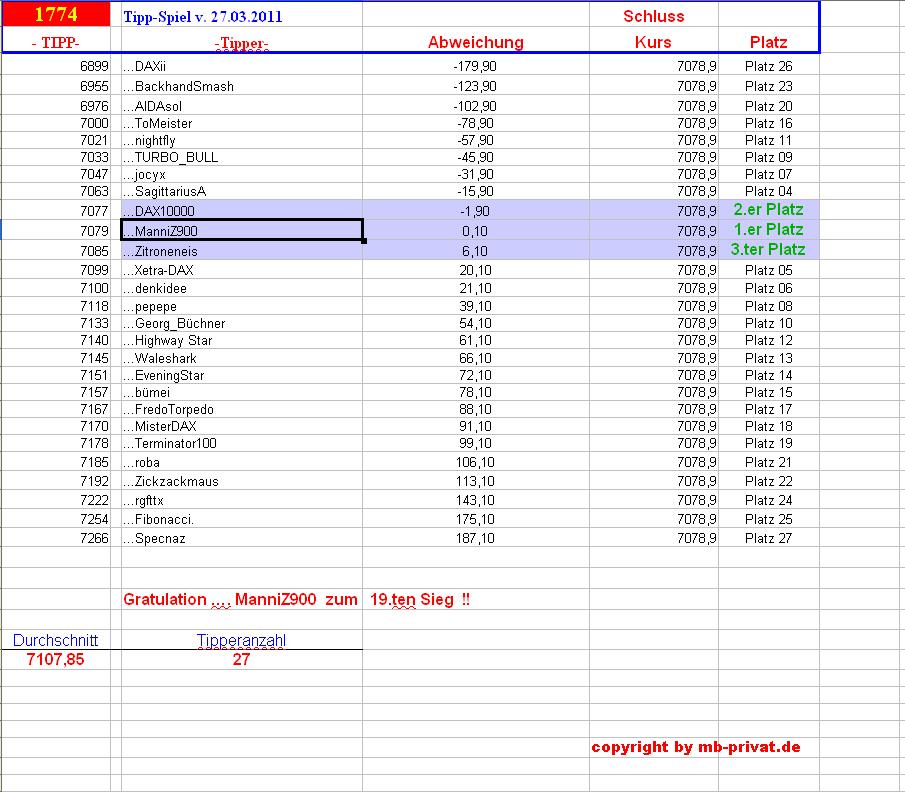Click the Platz 27 cell
The width and height of the screenshot is (905, 792).
pyautogui.click(x=768, y=538)
